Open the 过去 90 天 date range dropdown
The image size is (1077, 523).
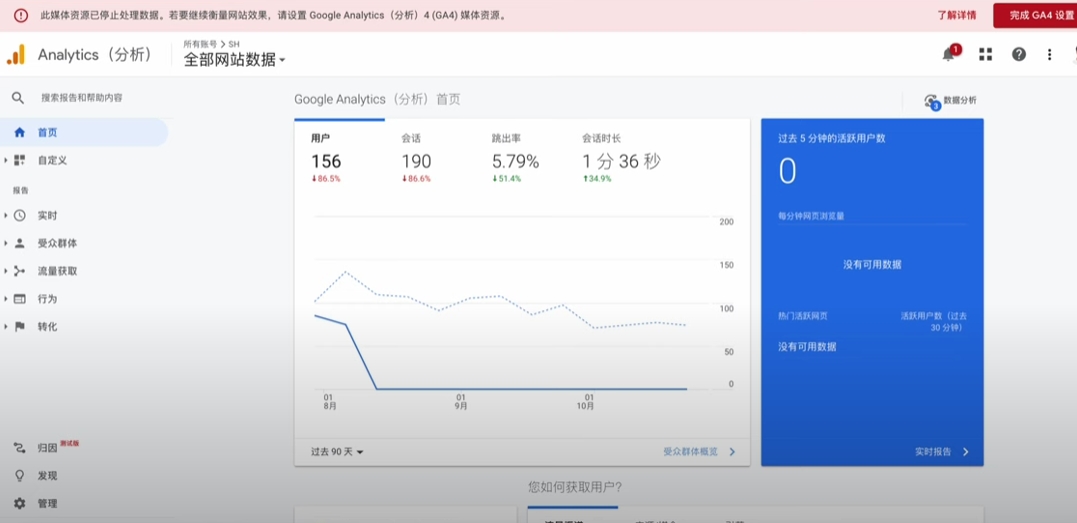tap(337, 452)
